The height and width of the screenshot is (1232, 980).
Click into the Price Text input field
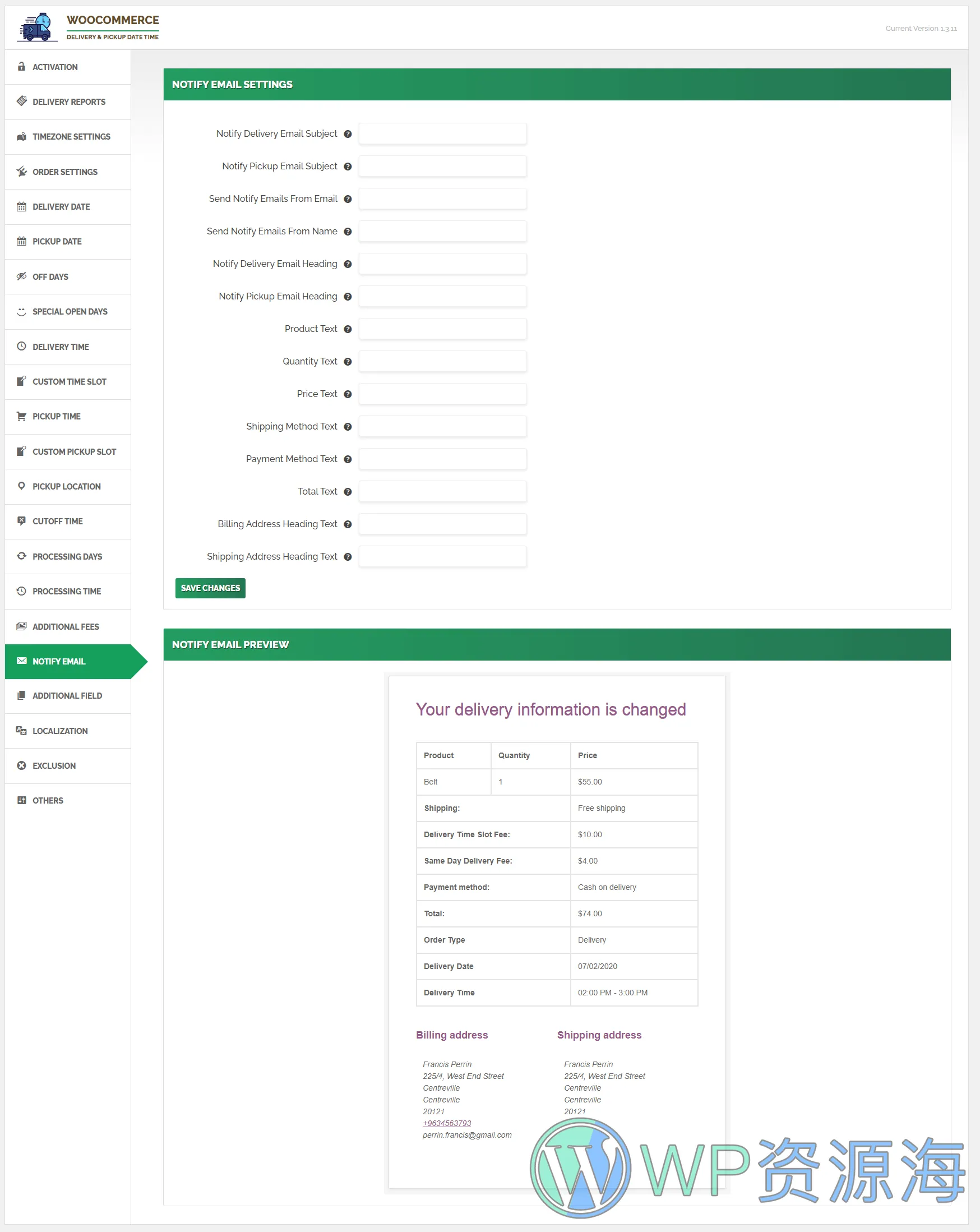(x=442, y=394)
